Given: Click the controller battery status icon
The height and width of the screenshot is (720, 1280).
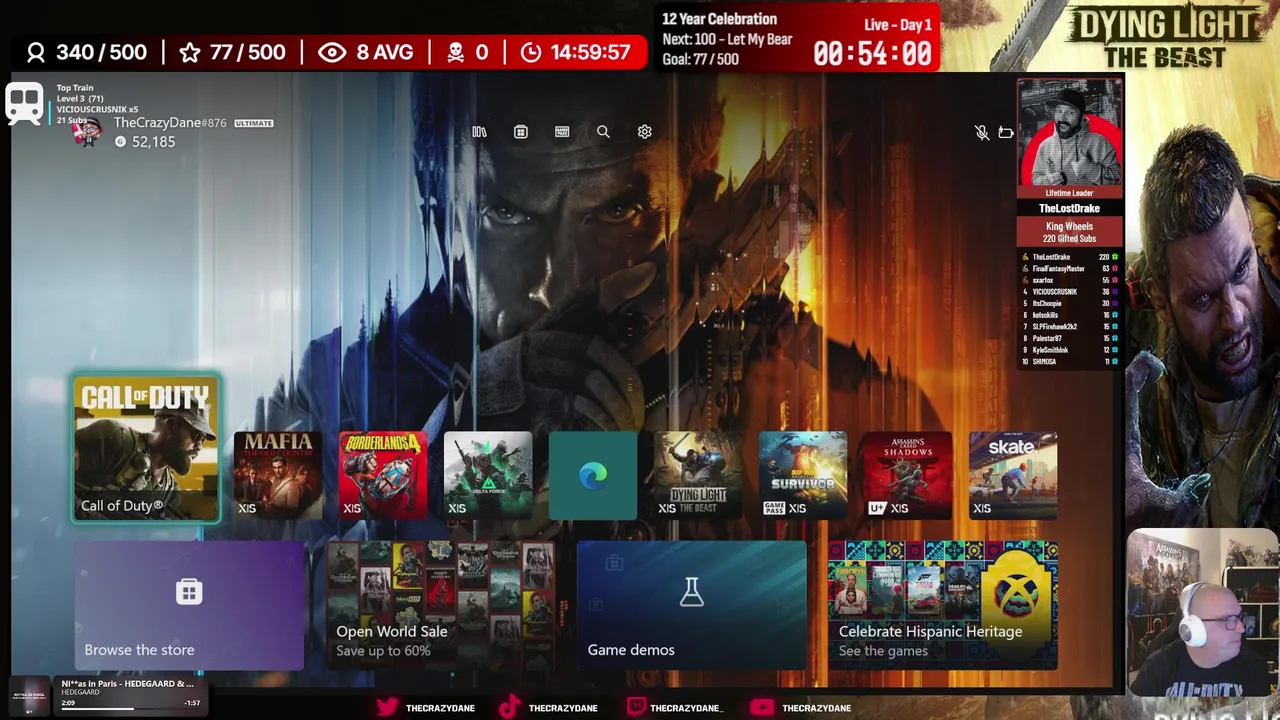Looking at the screenshot, I should pyautogui.click(x=1006, y=132).
